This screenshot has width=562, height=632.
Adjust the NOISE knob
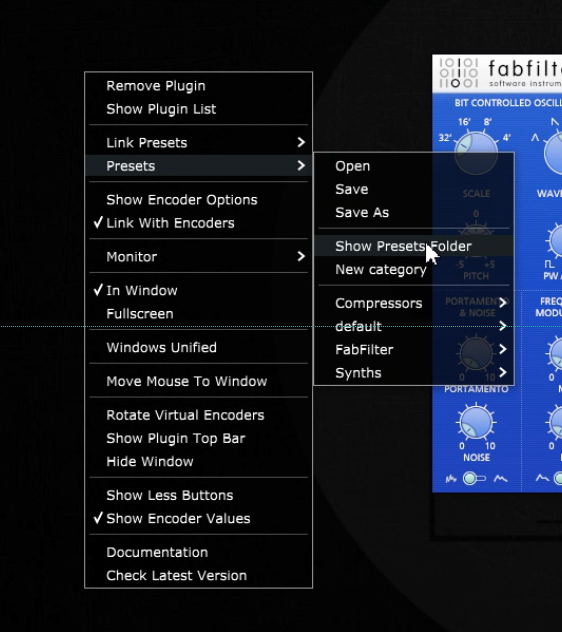[476, 422]
